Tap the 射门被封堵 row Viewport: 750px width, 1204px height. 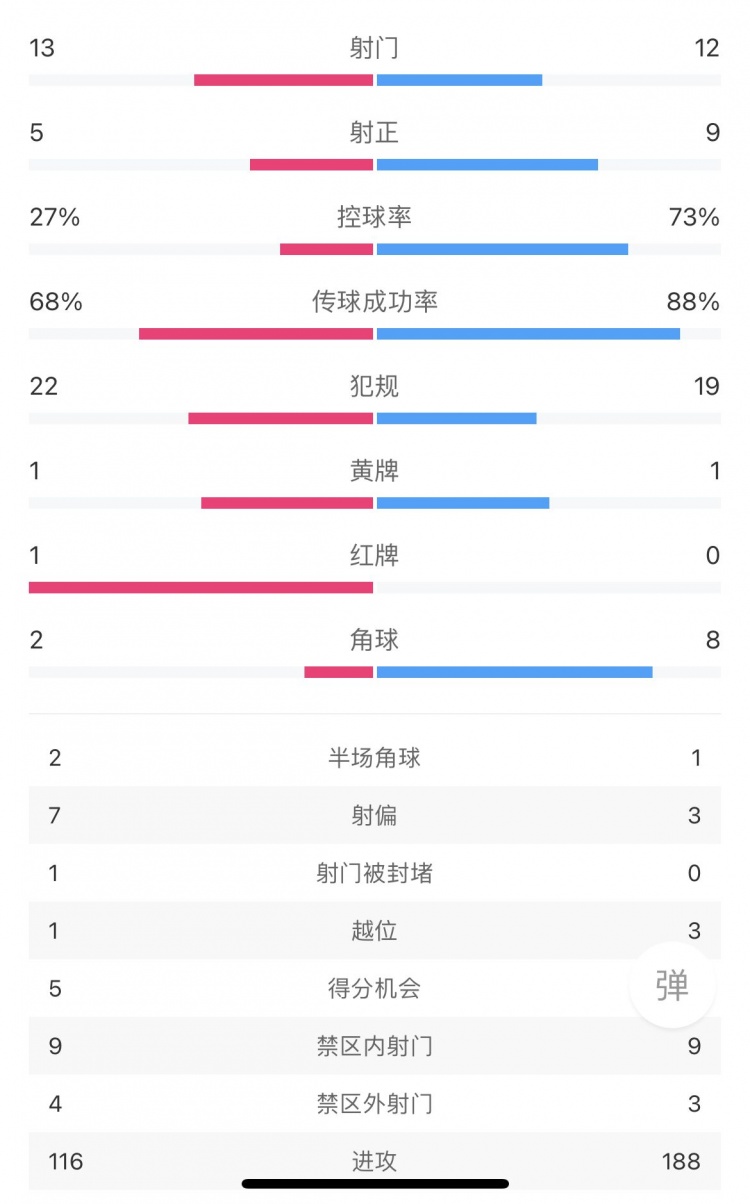point(375,873)
